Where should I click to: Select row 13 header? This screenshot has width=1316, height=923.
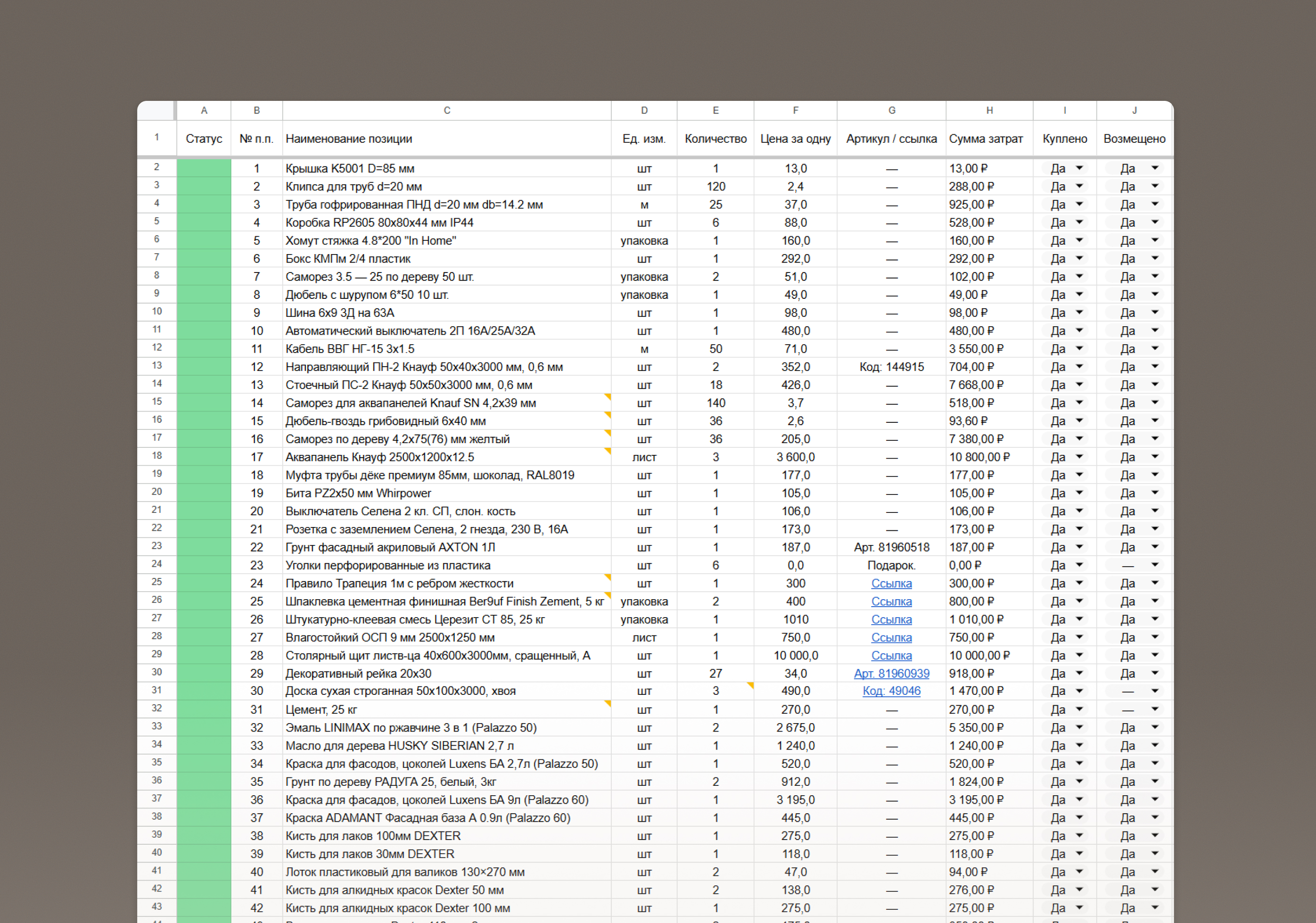tap(156, 366)
